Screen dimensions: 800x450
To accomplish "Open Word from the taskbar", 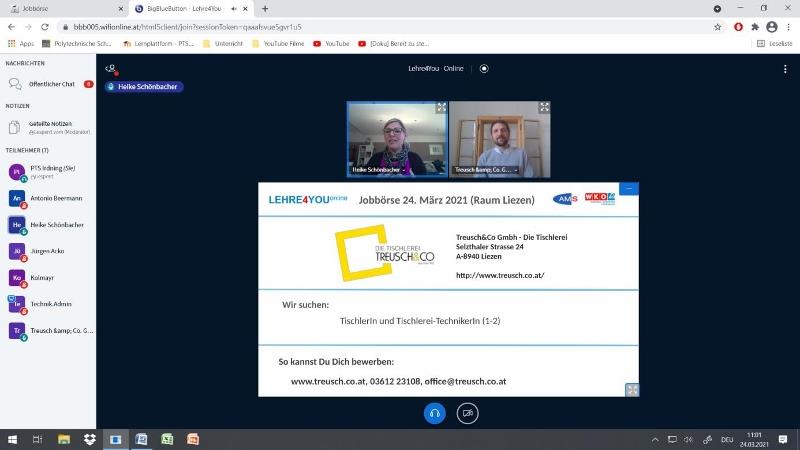I will (x=141, y=439).
